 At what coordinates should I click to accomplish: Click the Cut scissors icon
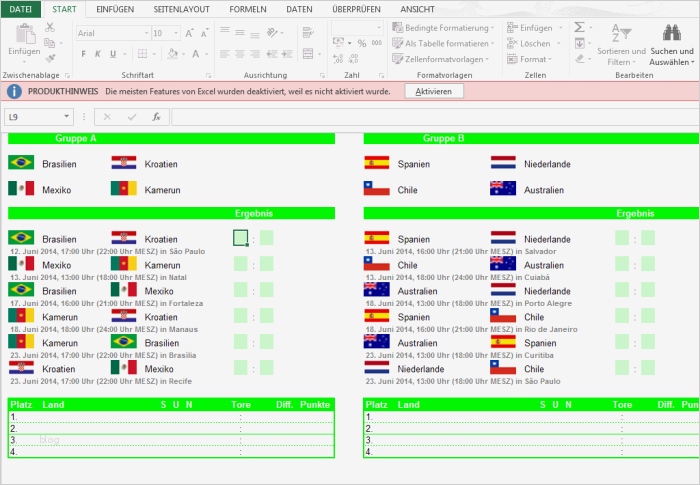[x=50, y=28]
